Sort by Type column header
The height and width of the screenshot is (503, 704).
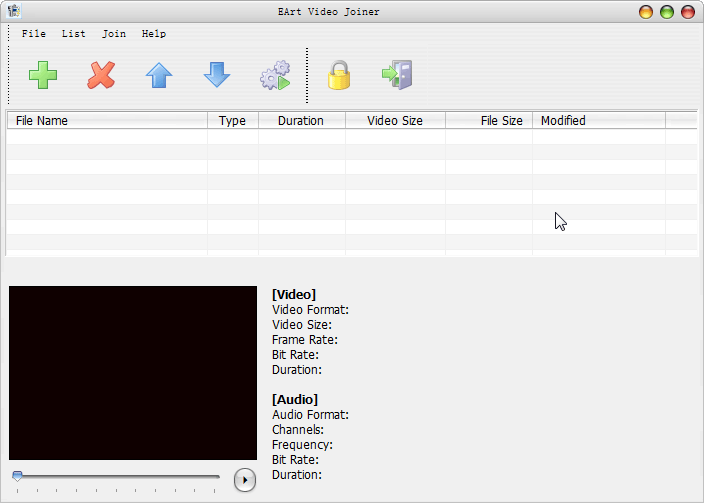pos(233,120)
